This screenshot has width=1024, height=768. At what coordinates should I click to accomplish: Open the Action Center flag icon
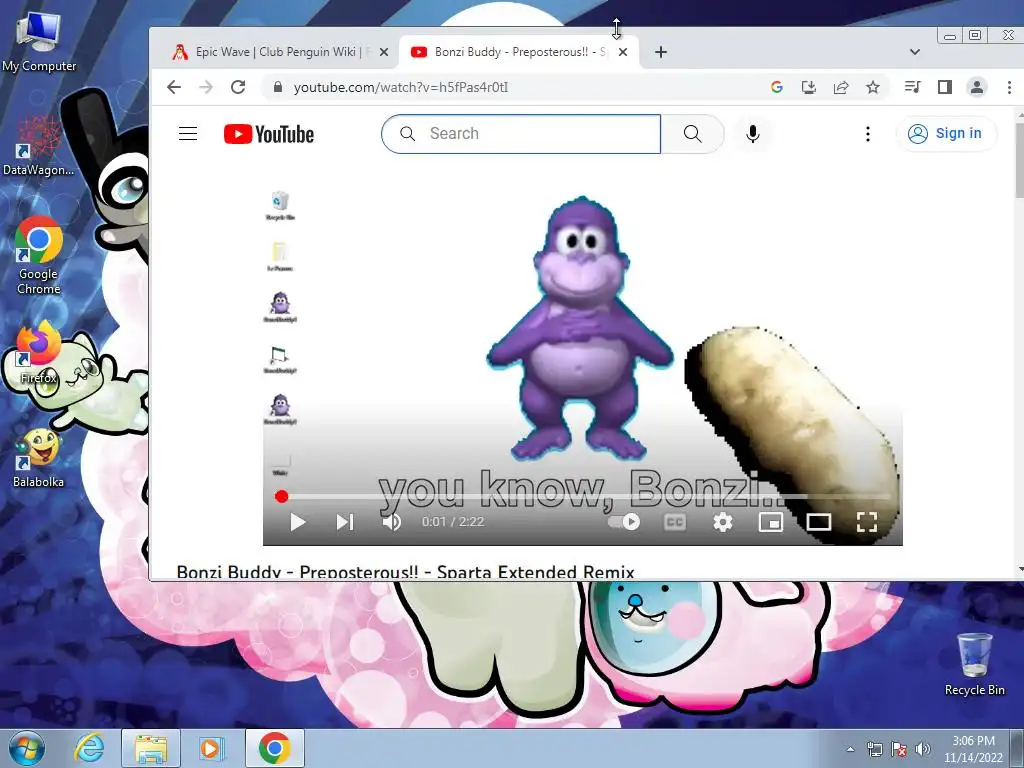click(899, 749)
